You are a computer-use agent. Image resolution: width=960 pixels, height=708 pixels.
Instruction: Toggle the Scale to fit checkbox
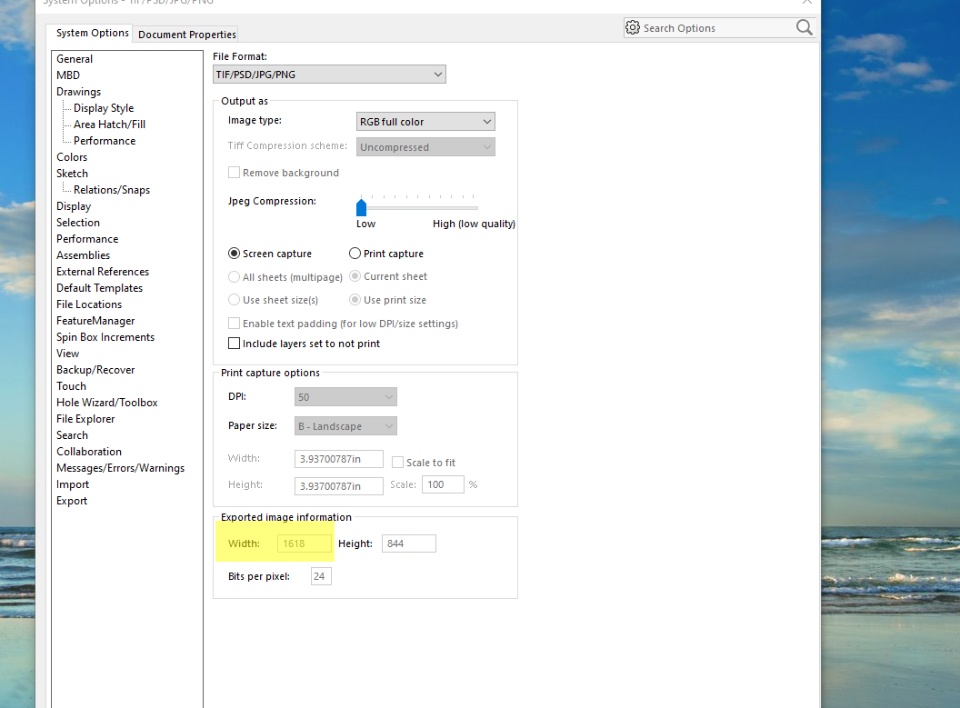(397, 462)
